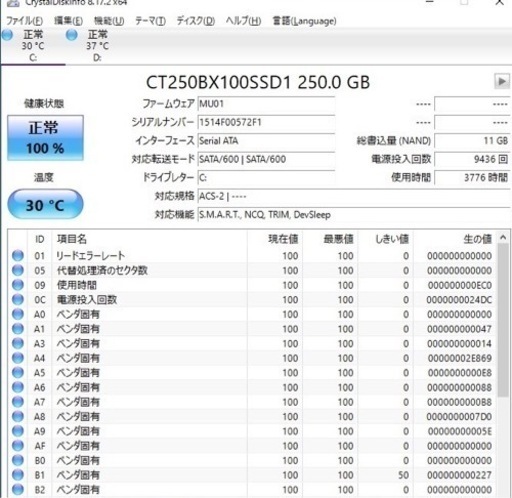512x498 pixels.
Task: Open the 言語(Language) menu
Action: coord(304,21)
